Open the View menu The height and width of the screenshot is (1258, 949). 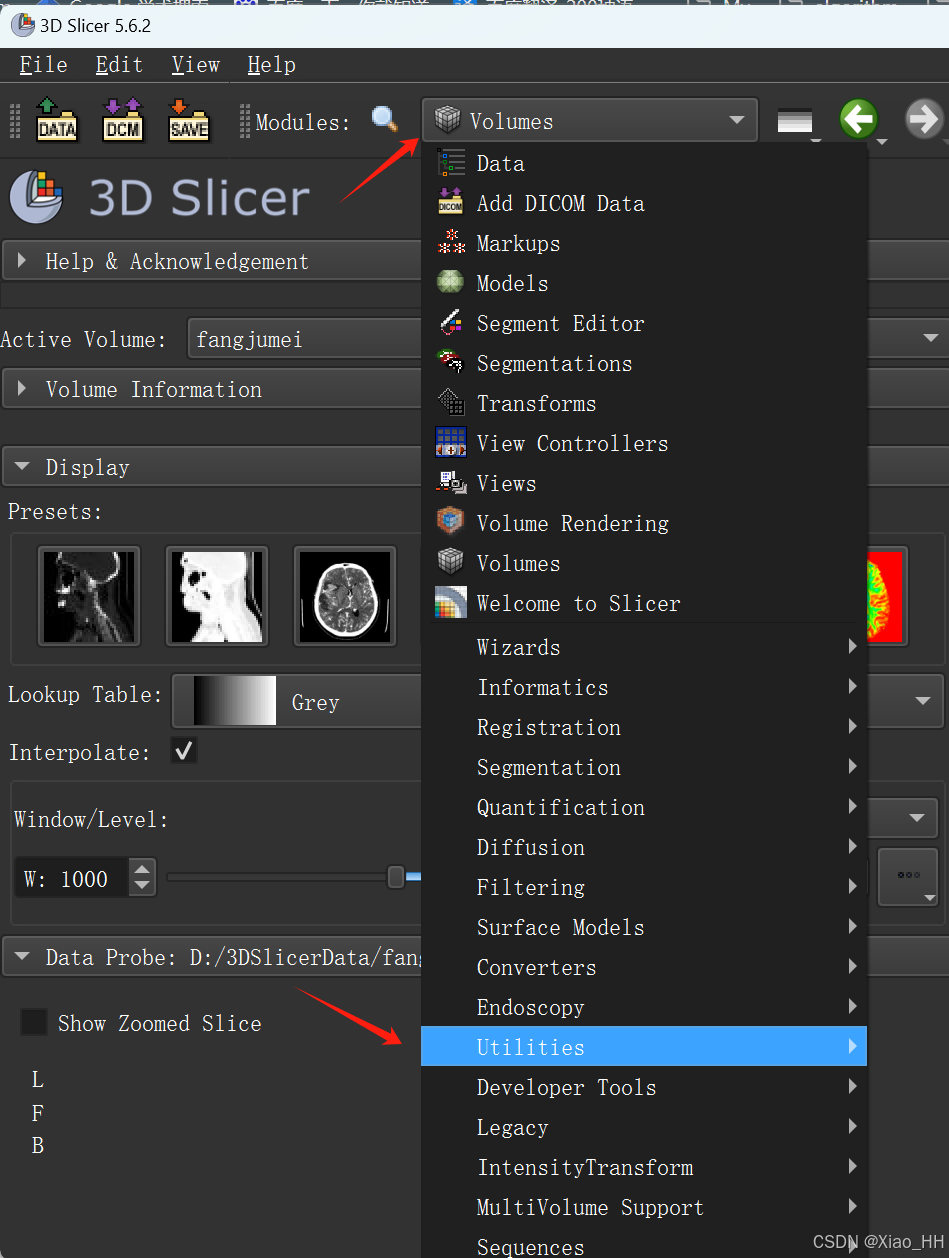point(195,65)
